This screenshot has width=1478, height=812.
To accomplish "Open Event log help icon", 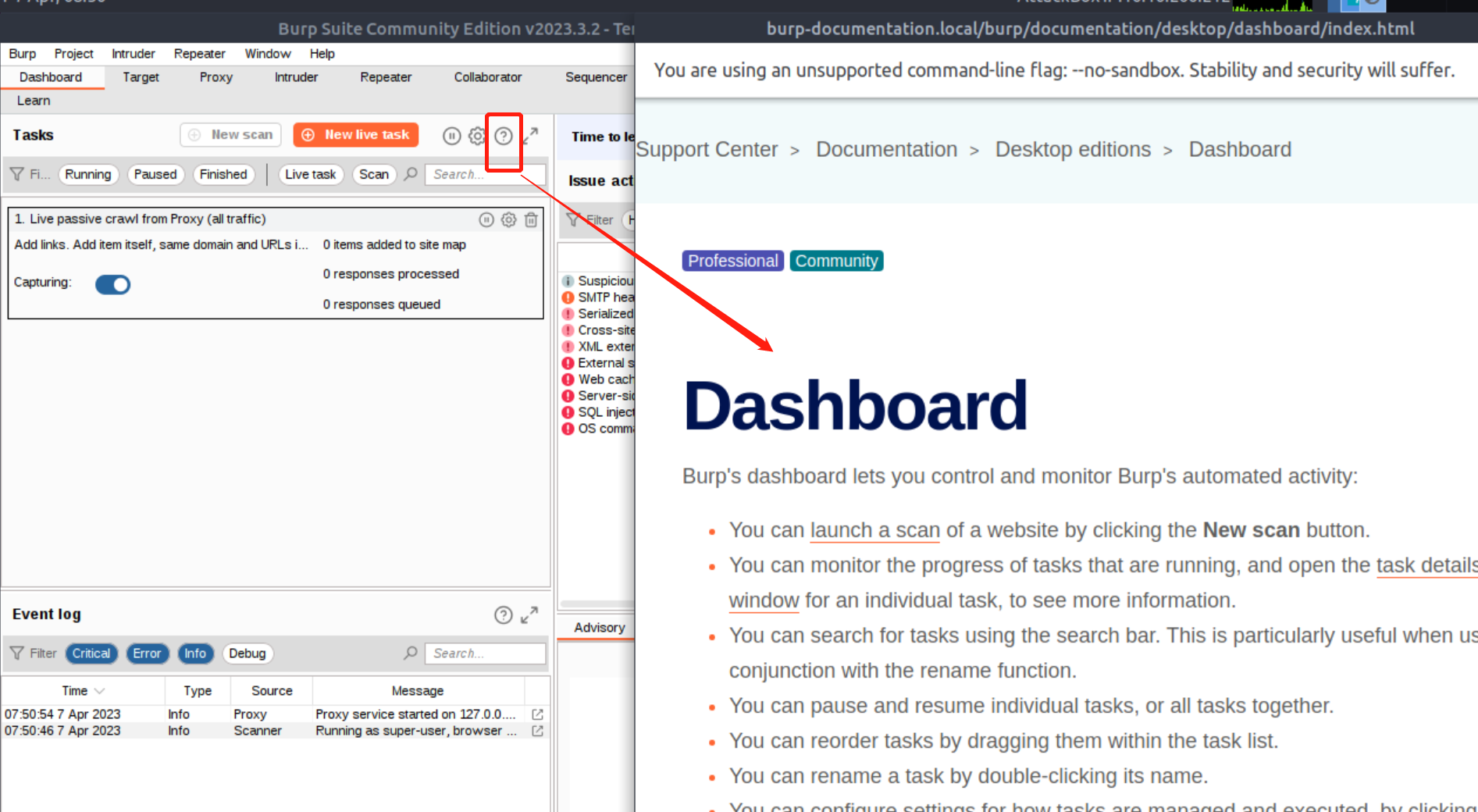I will 504,615.
